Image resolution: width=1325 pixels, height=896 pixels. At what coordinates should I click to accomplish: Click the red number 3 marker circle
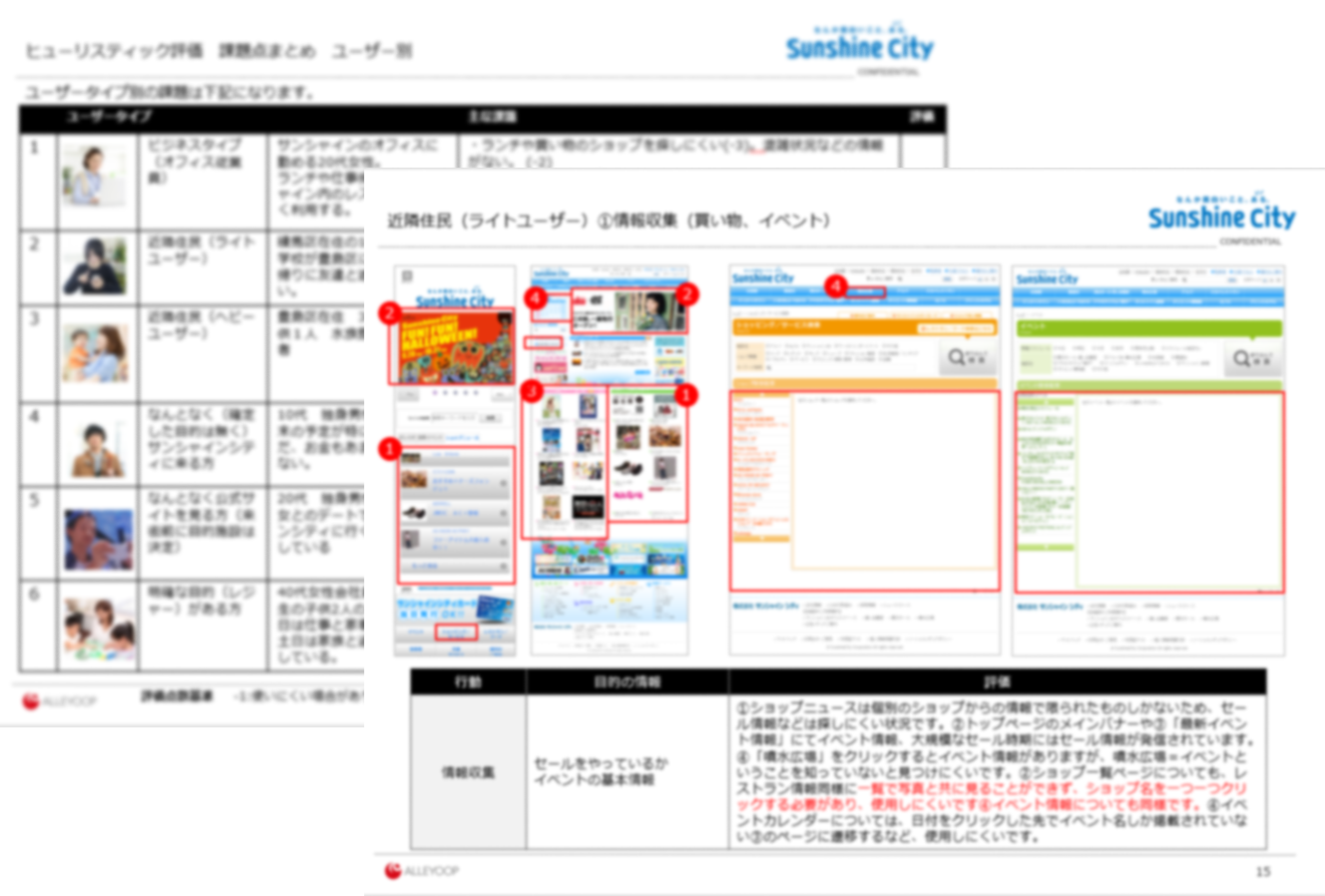click(x=533, y=391)
